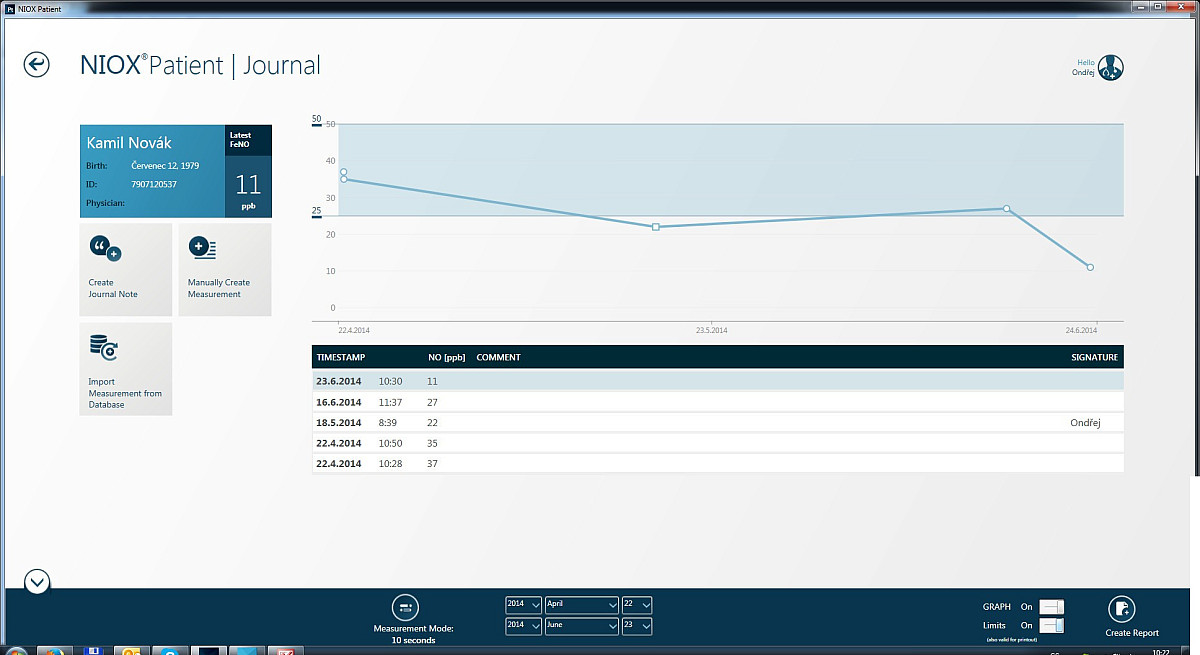Click the COMMENT column header
The width and height of the screenshot is (1200, 655).
[498, 357]
